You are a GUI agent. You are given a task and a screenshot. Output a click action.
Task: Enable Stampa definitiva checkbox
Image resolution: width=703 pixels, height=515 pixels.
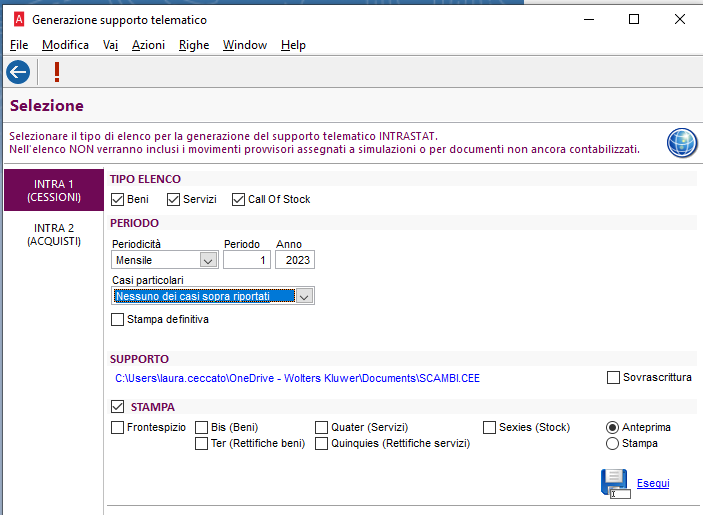[x=117, y=320]
